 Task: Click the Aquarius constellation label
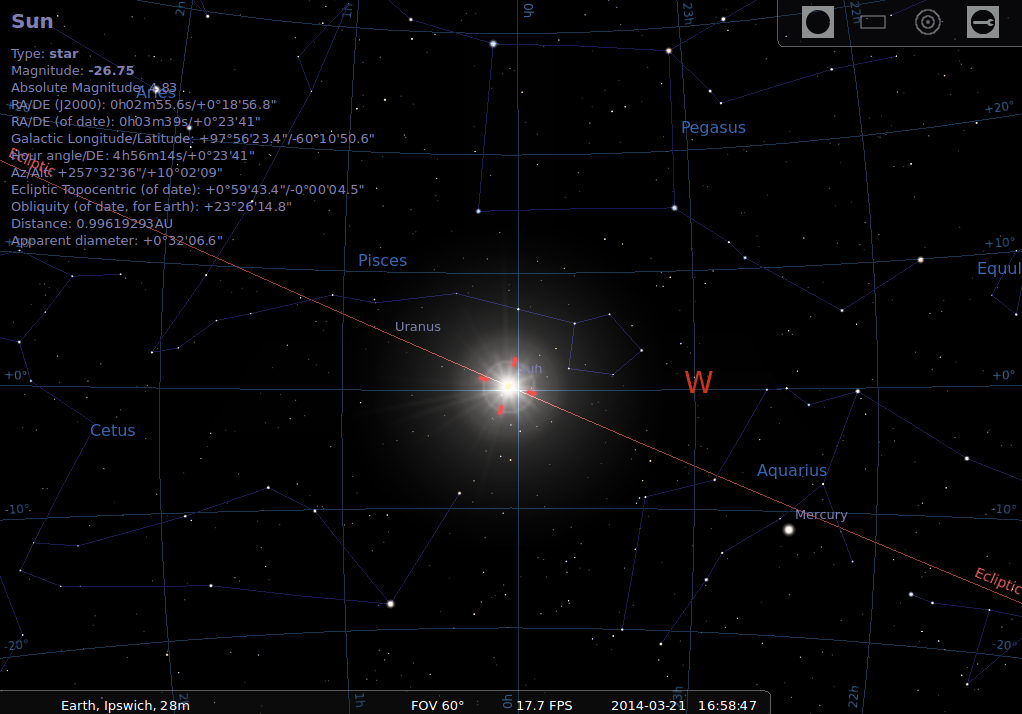point(791,471)
